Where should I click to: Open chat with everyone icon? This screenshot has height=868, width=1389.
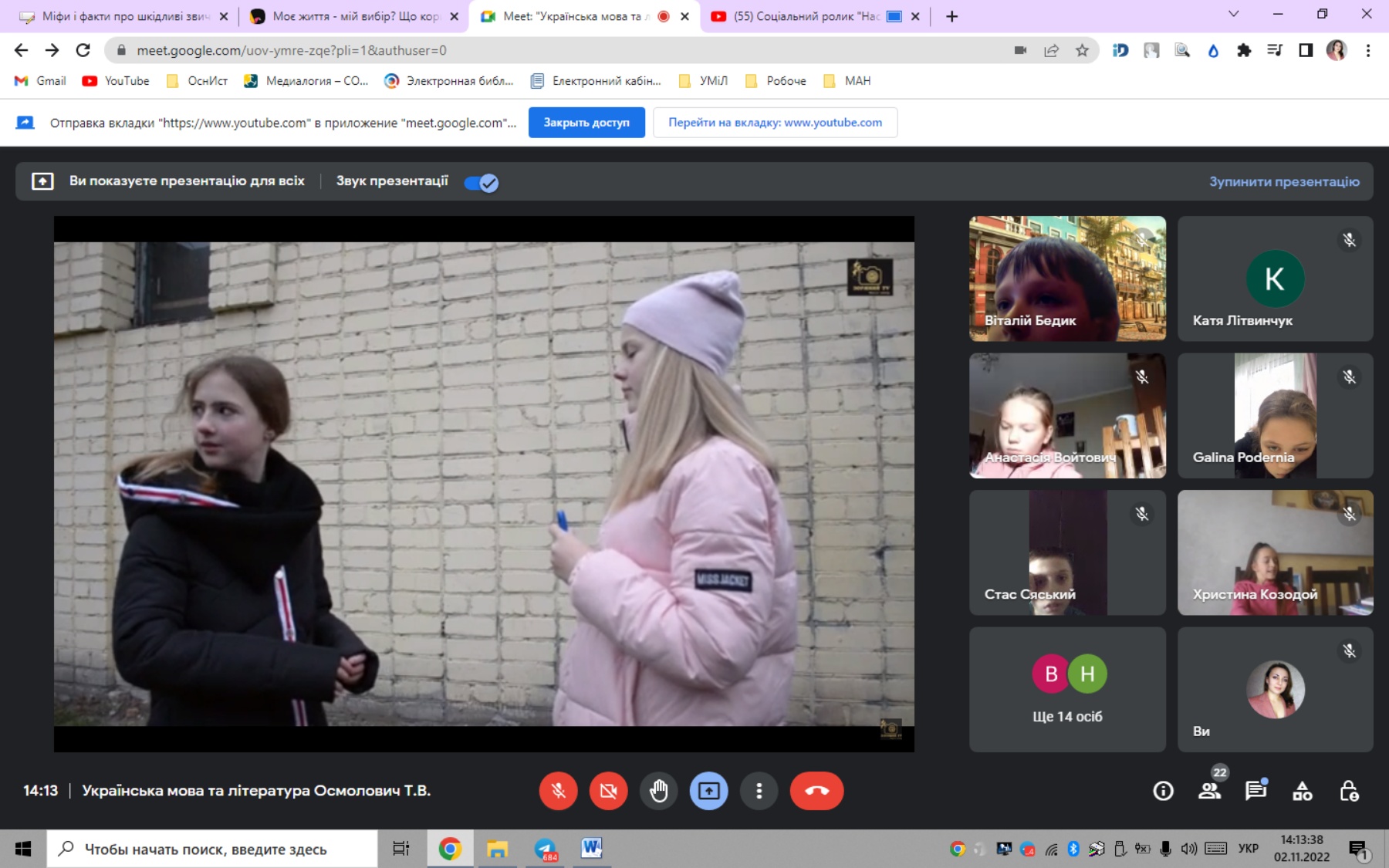coord(1256,791)
